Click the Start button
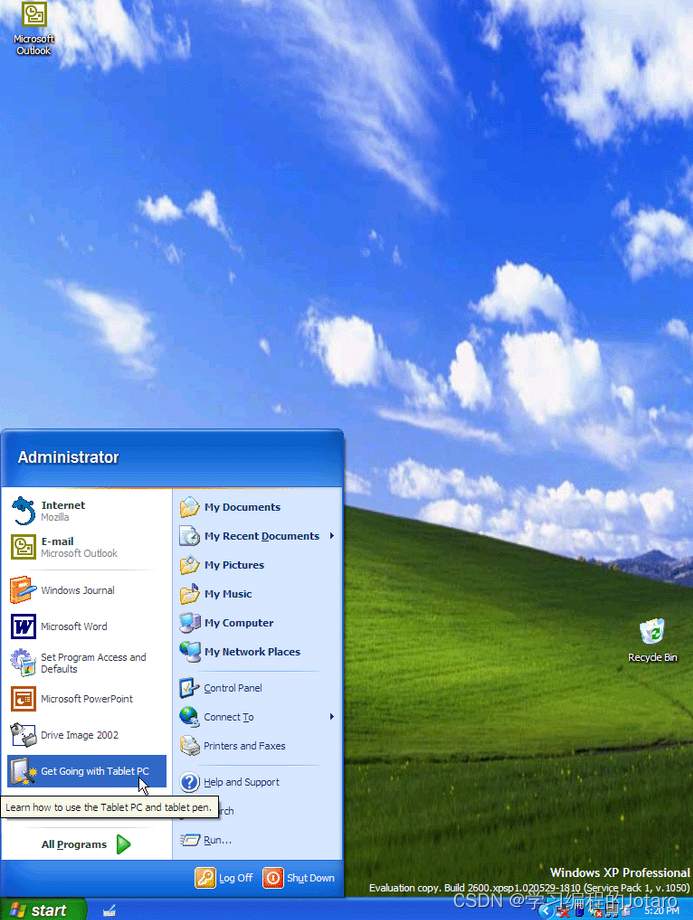Viewport: 693px width, 920px height. [42, 909]
